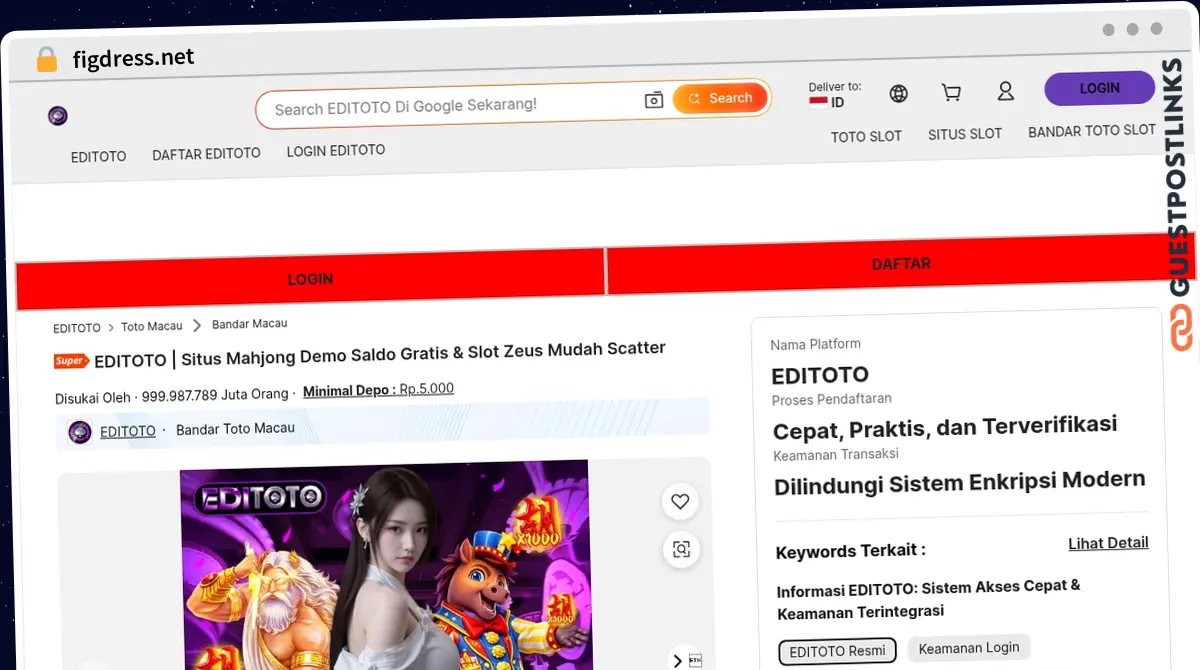This screenshot has width=1200, height=670.
Task: Click the Lihat Detail link
Action: tap(1108, 543)
